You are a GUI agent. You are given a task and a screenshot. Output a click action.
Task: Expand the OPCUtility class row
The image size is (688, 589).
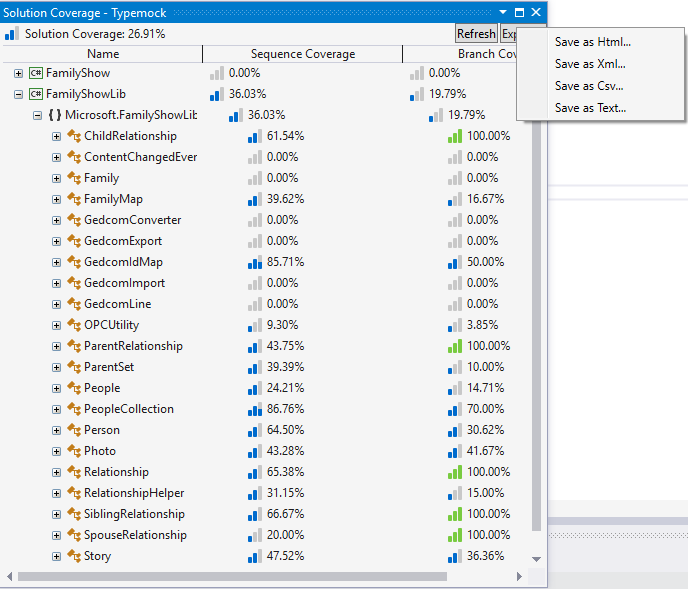57,326
